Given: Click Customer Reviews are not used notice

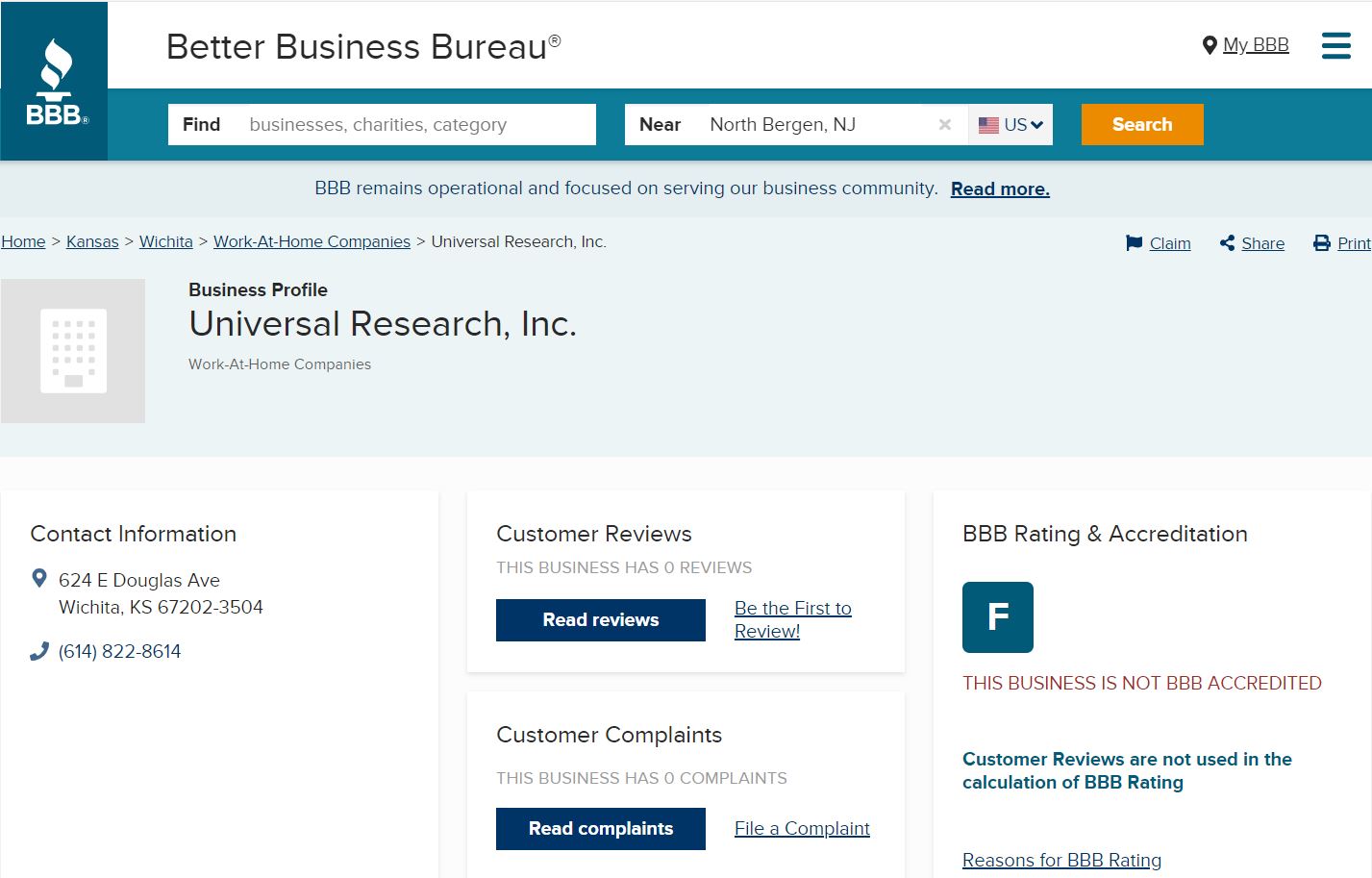Looking at the screenshot, I should [x=1127, y=771].
